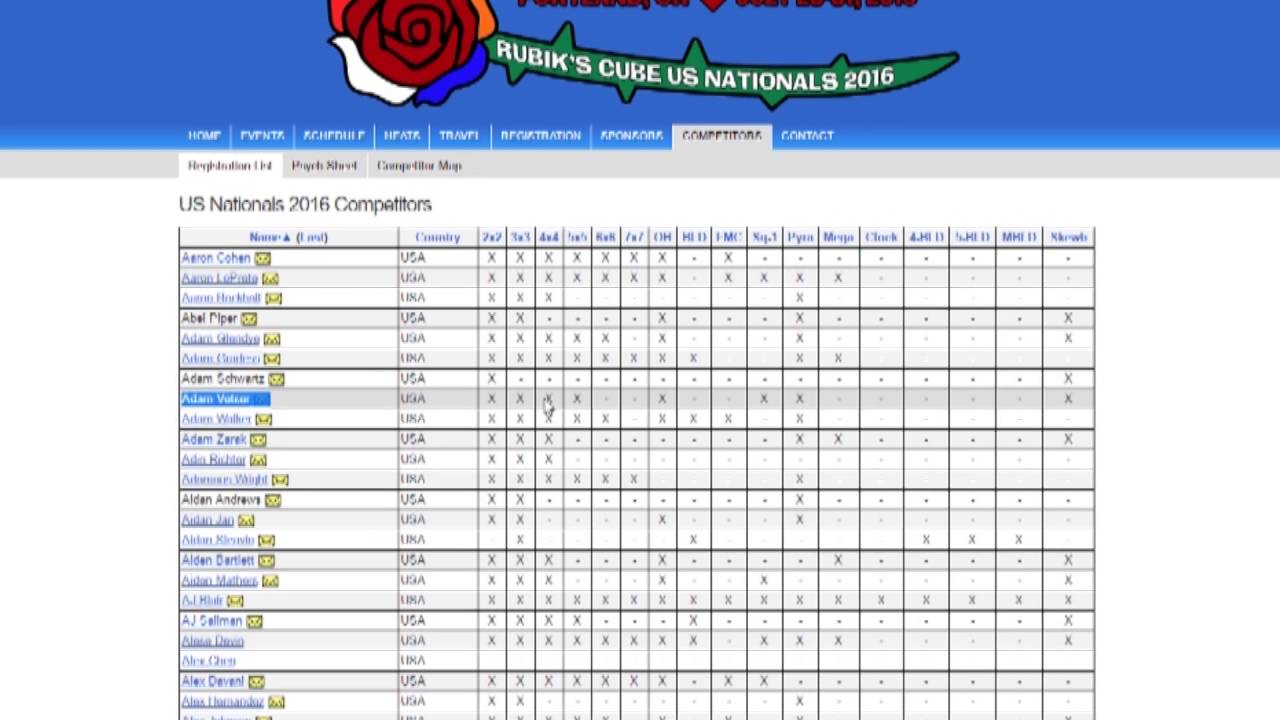This screenshot has width=1280, height=720.
Task: Click the name Abel Piper
Action: click(x=209, y=319)
